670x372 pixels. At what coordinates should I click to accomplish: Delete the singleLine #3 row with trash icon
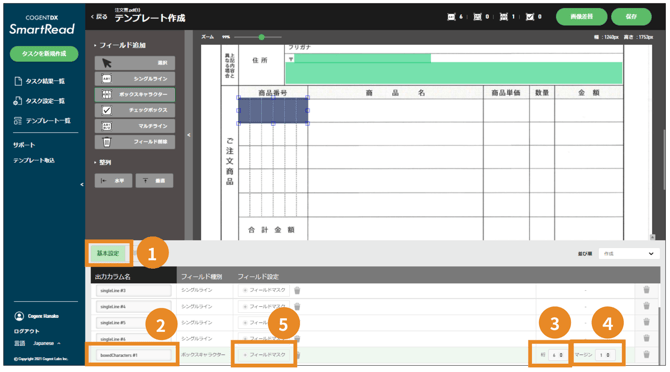point(646,290)
